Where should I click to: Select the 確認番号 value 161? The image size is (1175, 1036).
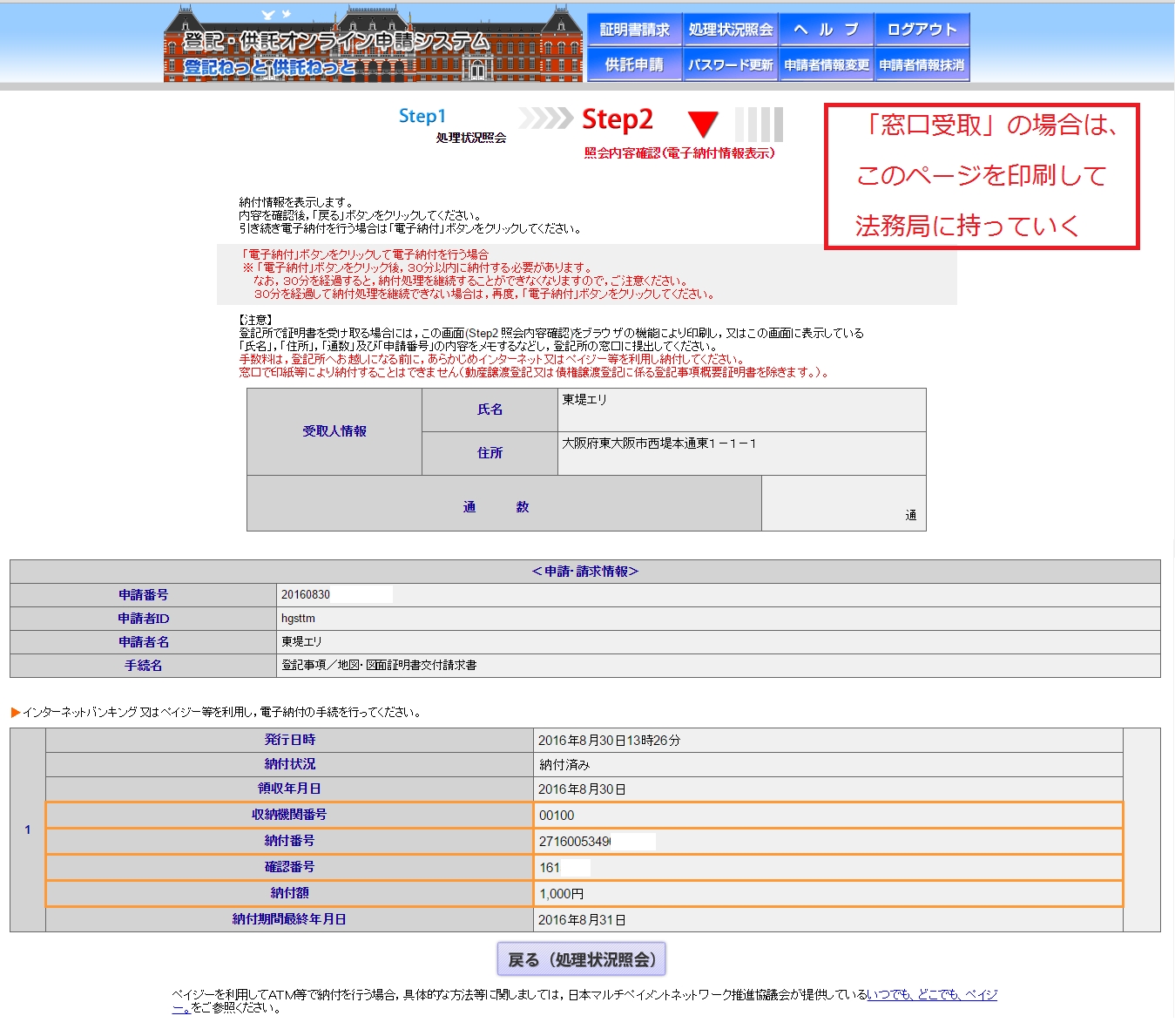[x=550, y=868]
